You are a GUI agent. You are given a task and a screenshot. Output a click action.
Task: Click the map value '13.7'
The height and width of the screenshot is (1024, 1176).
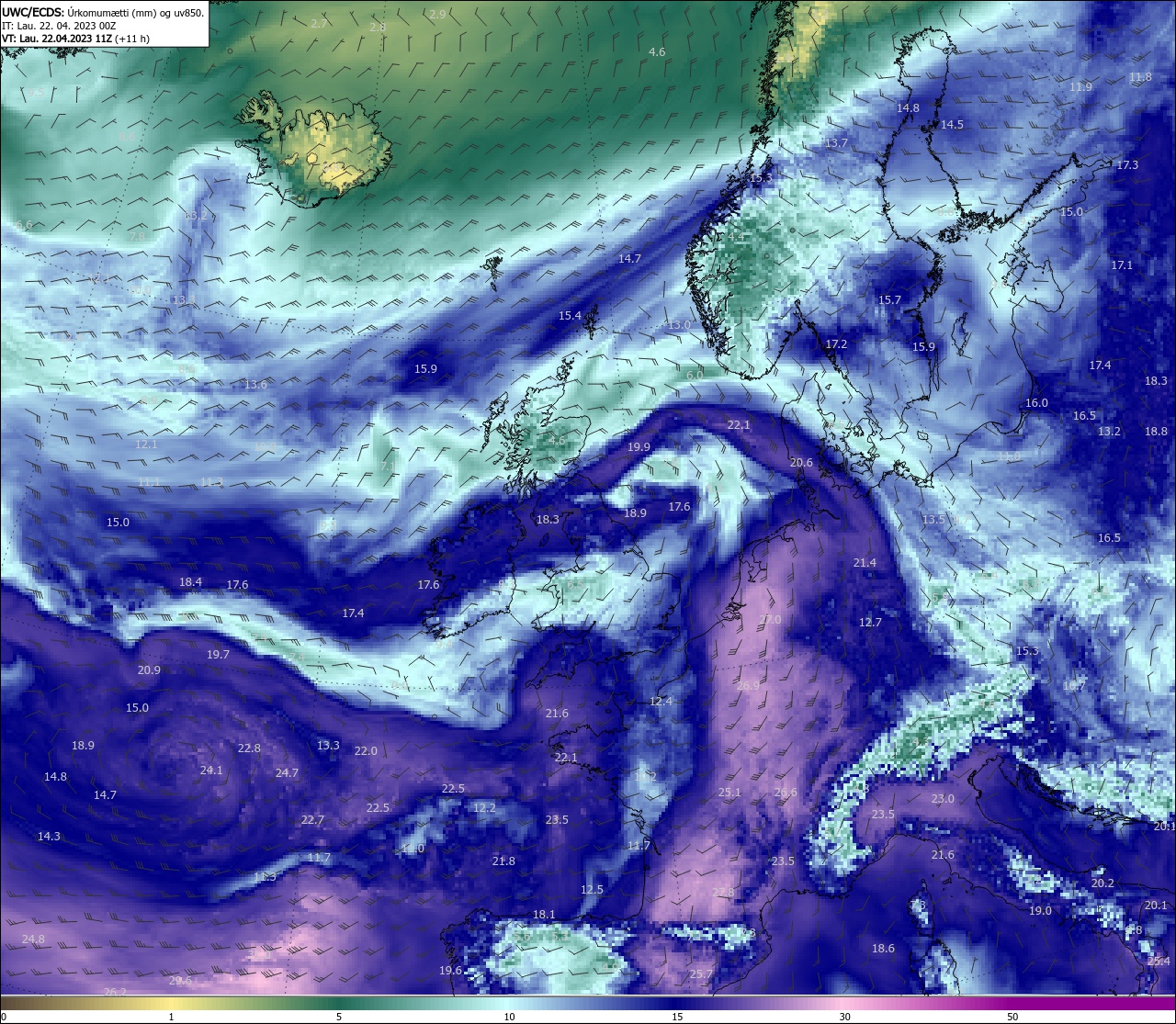pyautogui.click(x=836, y=143)
